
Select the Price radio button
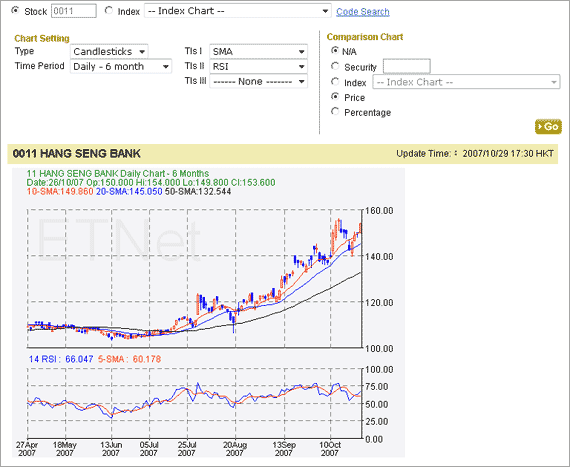(335, 96)
